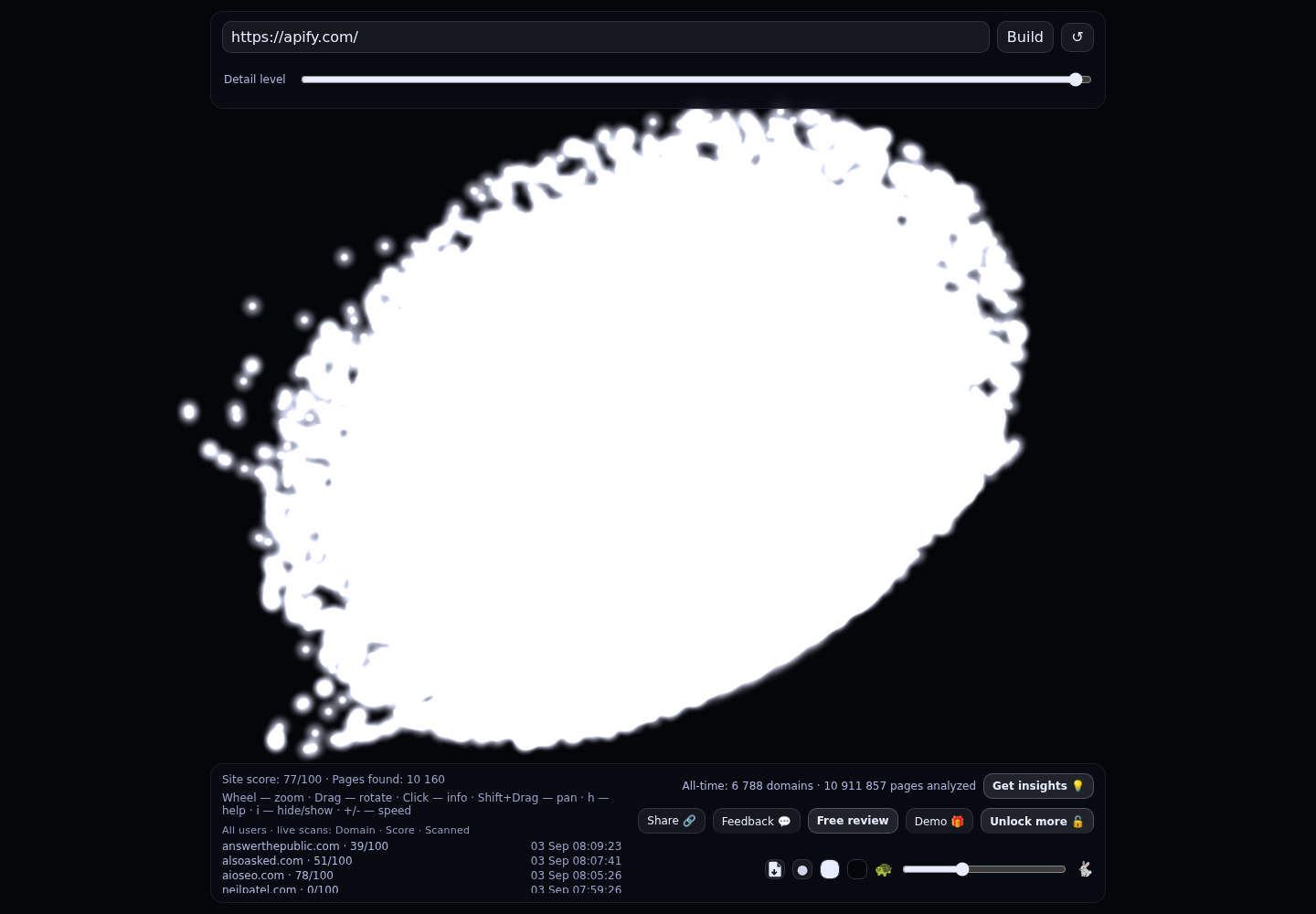Image resolution: width=1316 pixels, height=914 pixels.
Task: Click the Site score: 77/100 text
Action: 271,780
